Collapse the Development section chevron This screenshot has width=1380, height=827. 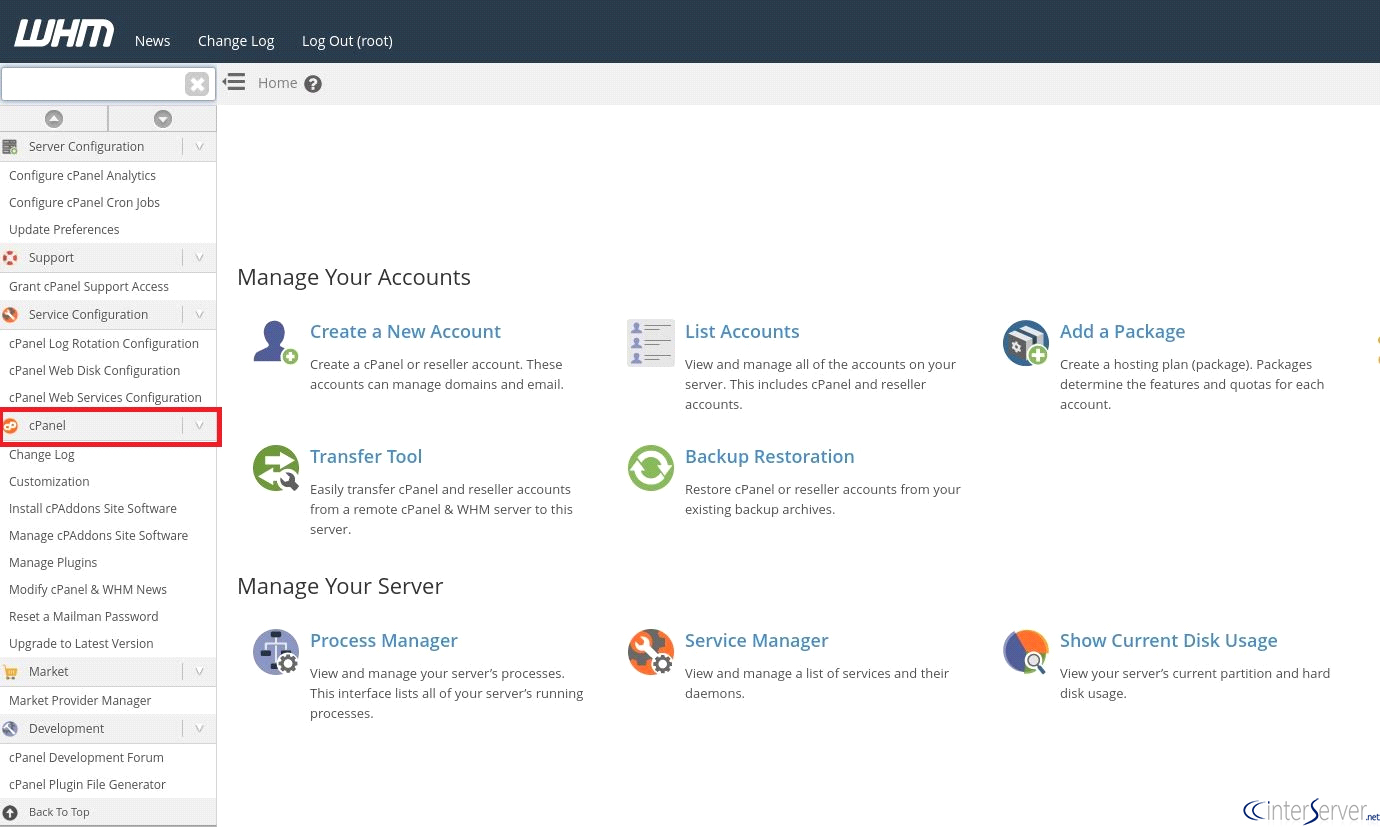coord(199,729)
